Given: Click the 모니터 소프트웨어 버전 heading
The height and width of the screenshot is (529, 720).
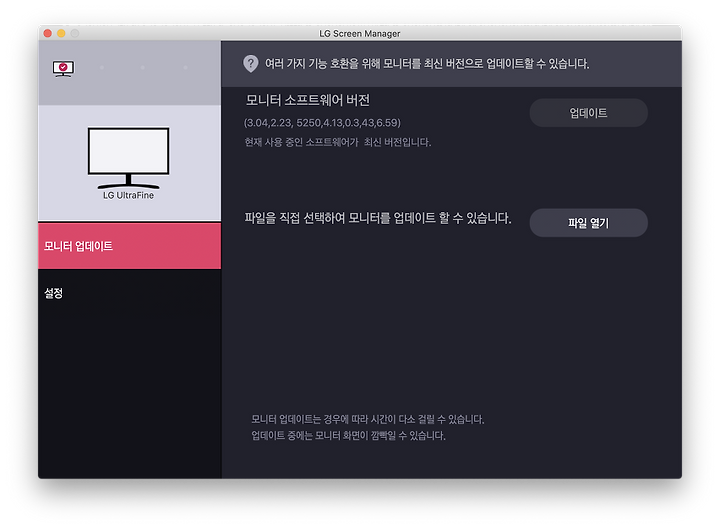Looking at the screenshot, I should [x=308, y=100].
